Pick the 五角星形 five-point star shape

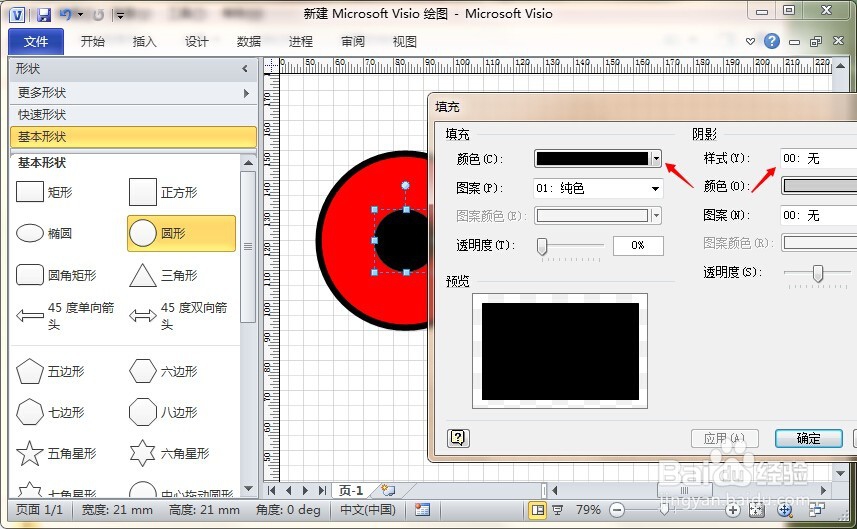click(56, 454)
